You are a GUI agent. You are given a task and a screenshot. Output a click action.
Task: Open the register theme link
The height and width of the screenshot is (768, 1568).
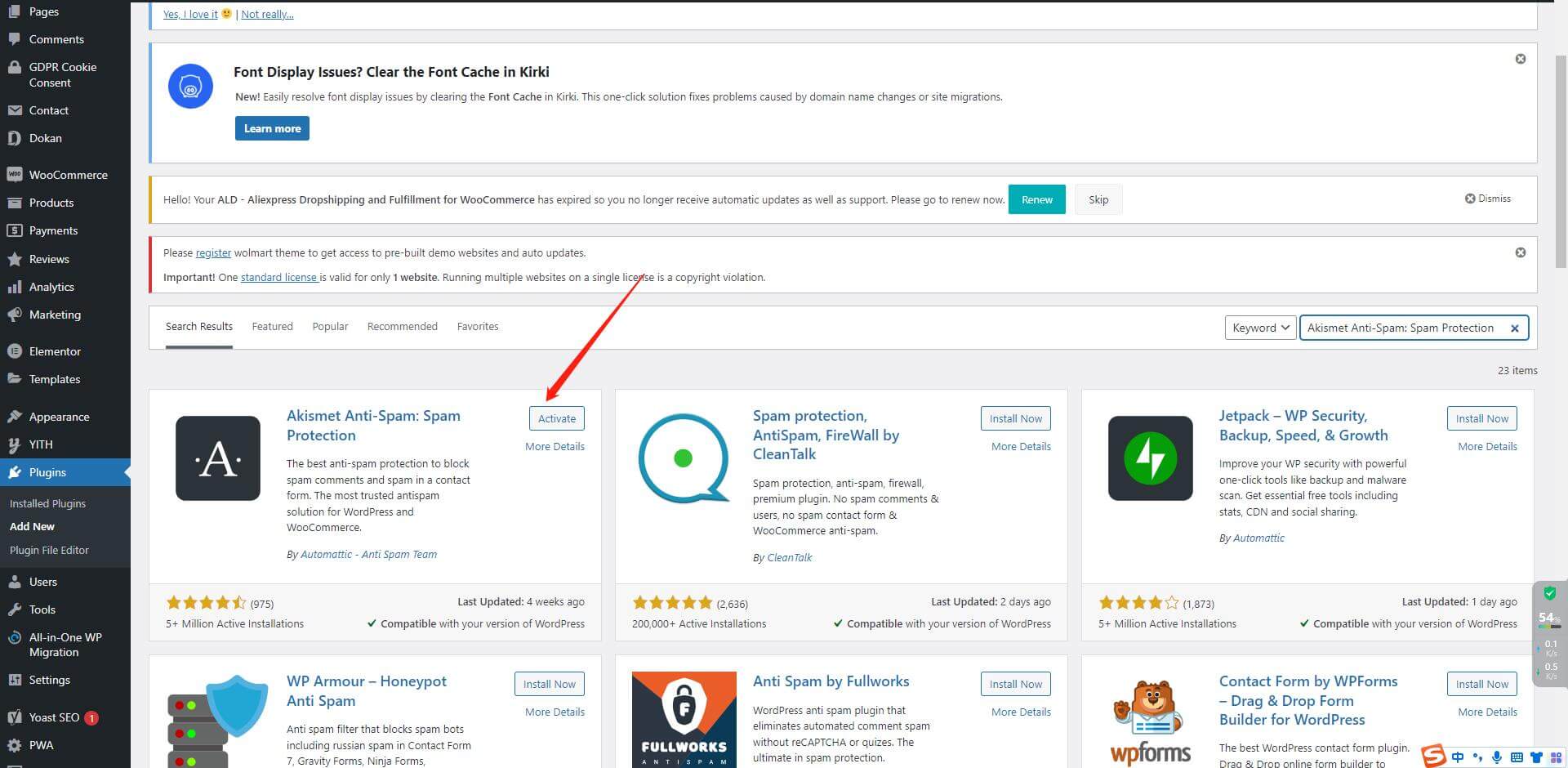(x=213, y=252)
